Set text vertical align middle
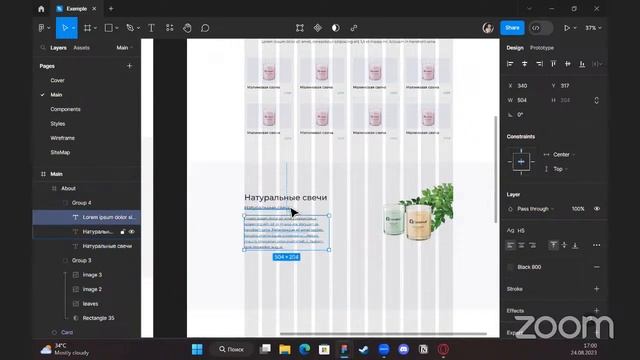The width and height of the screenshot is (640, 360). (x=564, y=245)
